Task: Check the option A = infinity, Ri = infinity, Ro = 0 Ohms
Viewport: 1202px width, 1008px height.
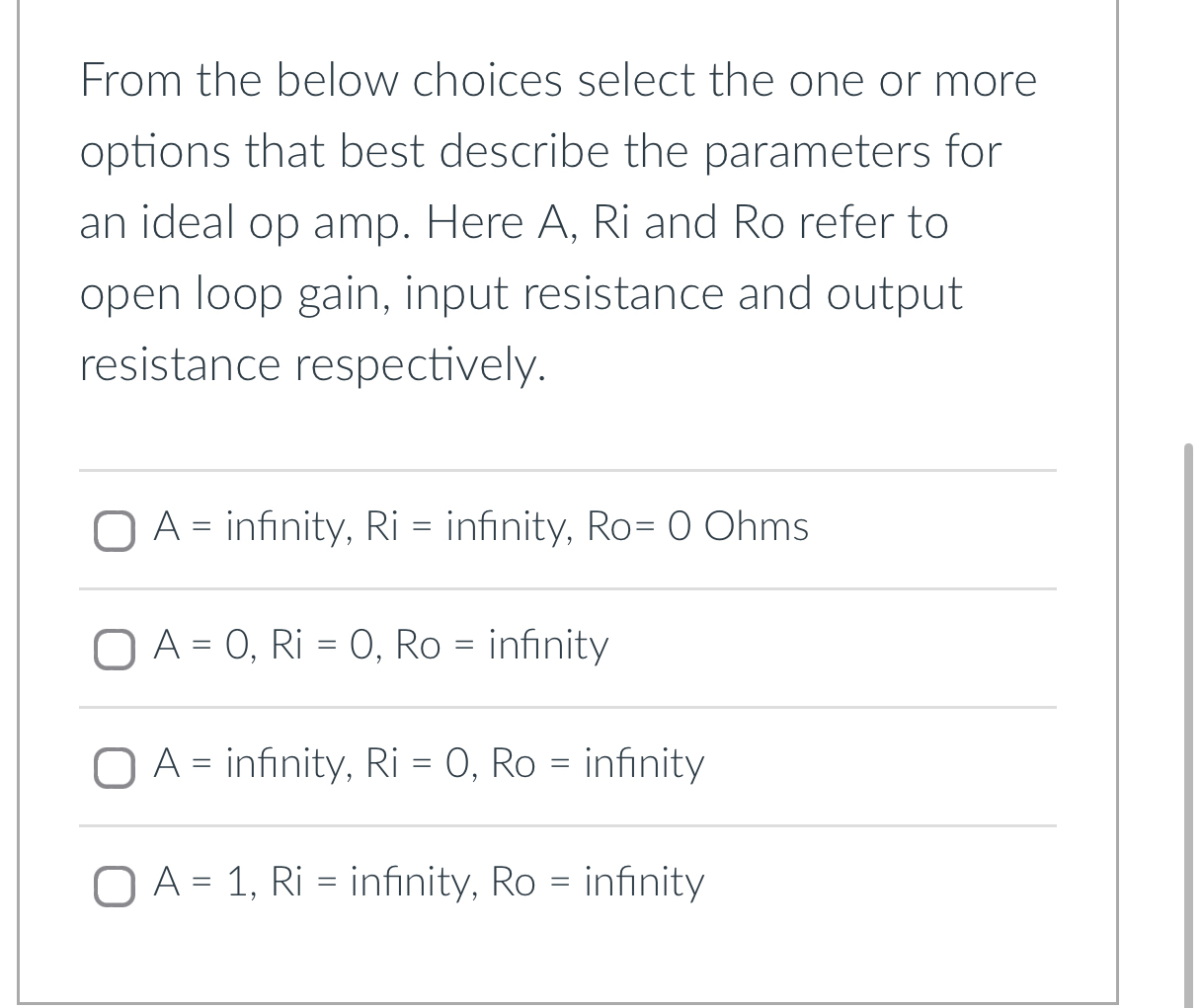Action: (114, 529)
